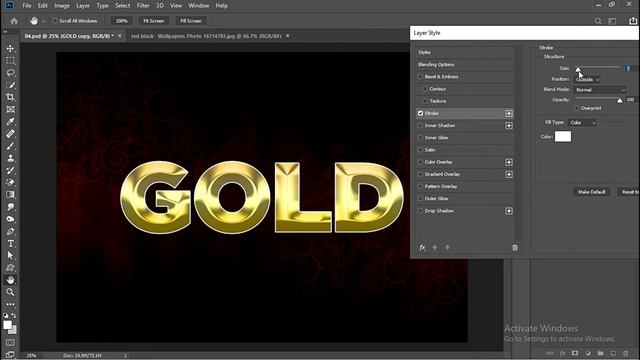Click the 100% zoom button
Screen dimensions: 640x360
pos(122,21)
